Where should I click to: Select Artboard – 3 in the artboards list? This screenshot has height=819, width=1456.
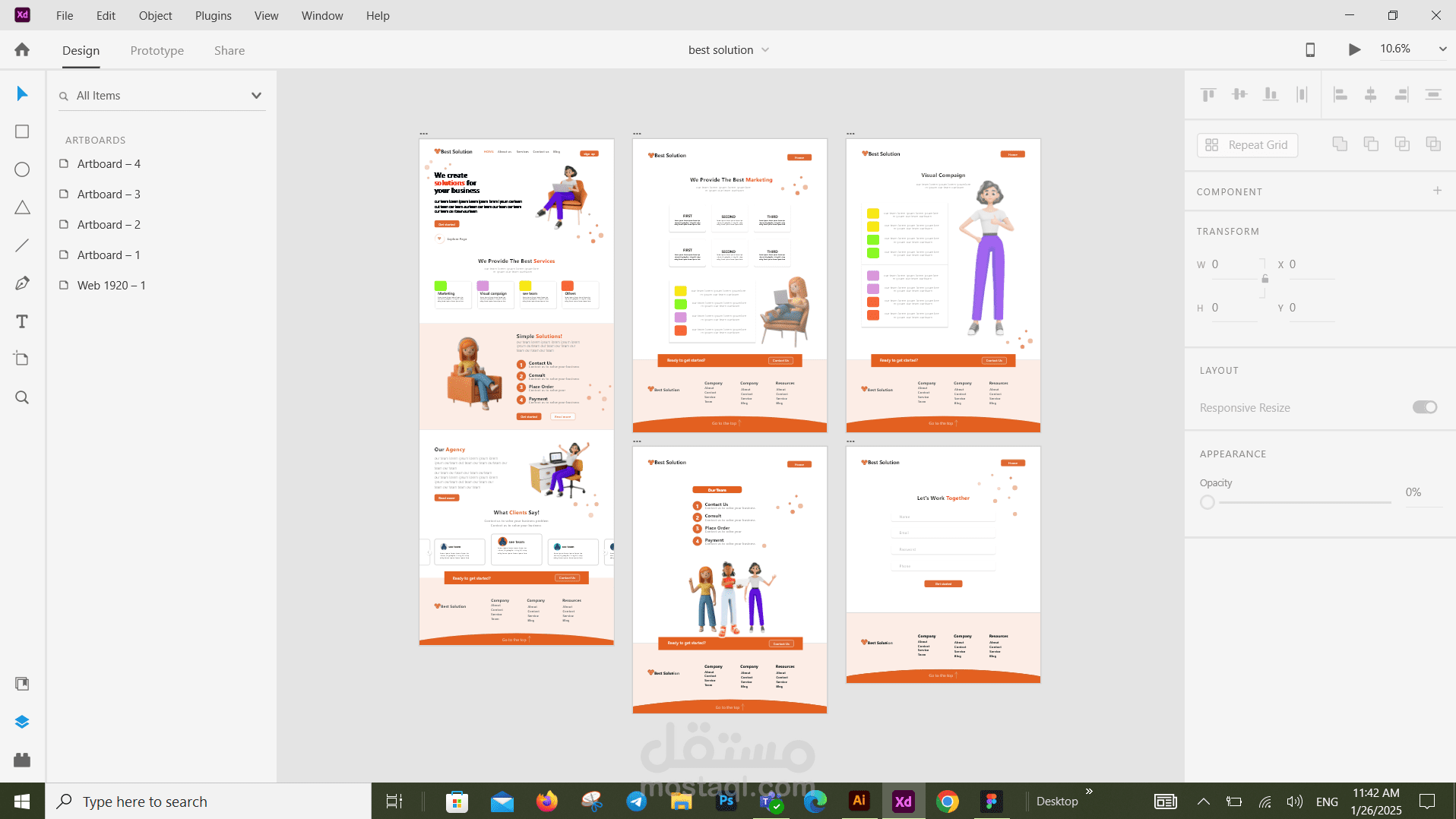(x=109, y=194)
